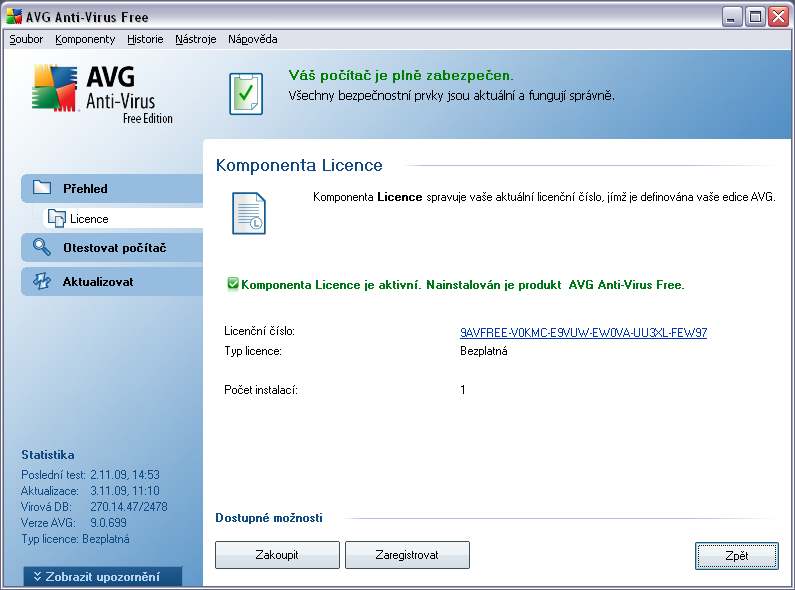Expand Zobrazit upozornění notifications
This screenshot has height=590, width=795.
pos(103,577)
